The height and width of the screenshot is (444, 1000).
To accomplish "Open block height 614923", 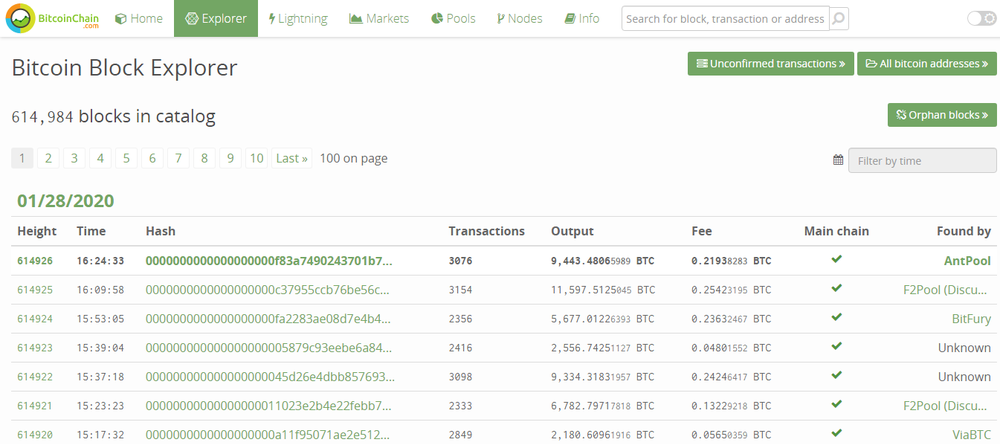I will coord(35,348).
